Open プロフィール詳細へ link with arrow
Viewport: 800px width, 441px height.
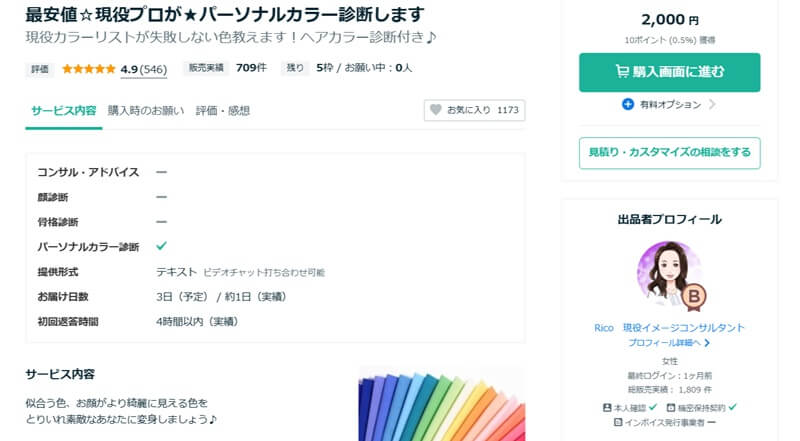[669, 343]
